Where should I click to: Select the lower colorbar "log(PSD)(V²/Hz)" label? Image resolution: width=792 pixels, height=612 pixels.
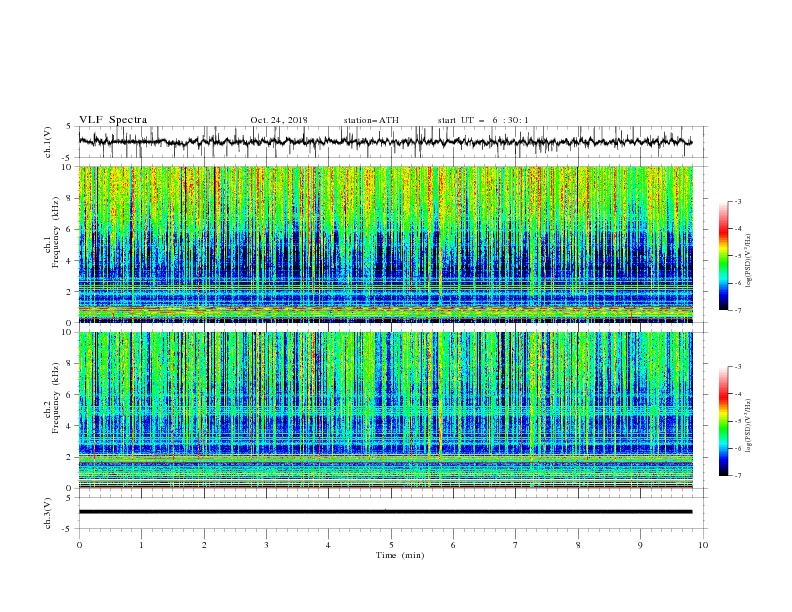pos(748,425)
